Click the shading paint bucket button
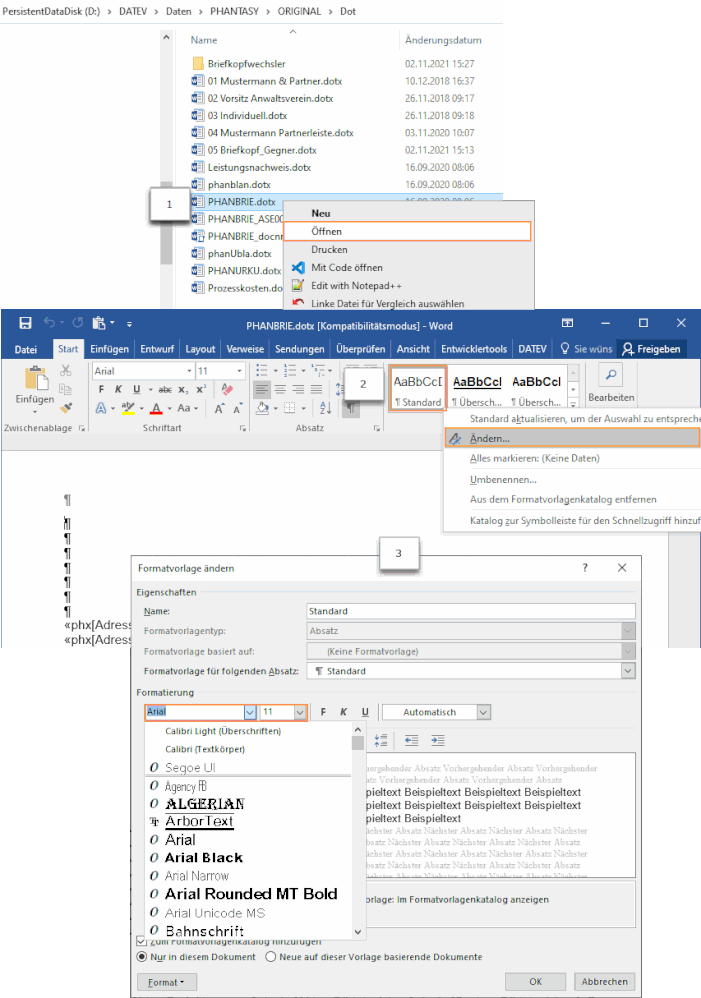 (x=262, y=408)
